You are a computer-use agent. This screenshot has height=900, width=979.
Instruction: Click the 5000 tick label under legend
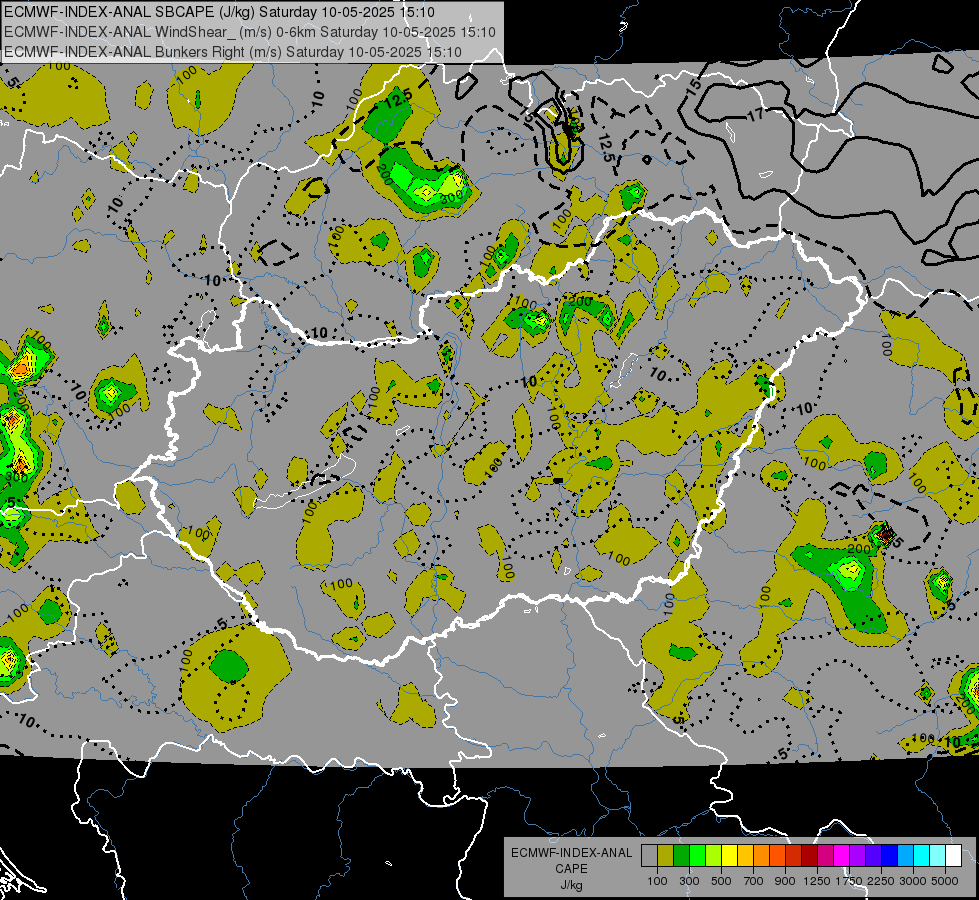tap(945, 881)
